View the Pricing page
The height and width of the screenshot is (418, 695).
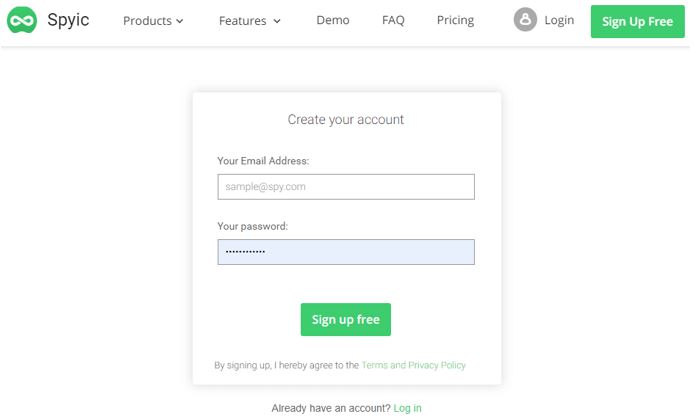click(x=455, y=20)
